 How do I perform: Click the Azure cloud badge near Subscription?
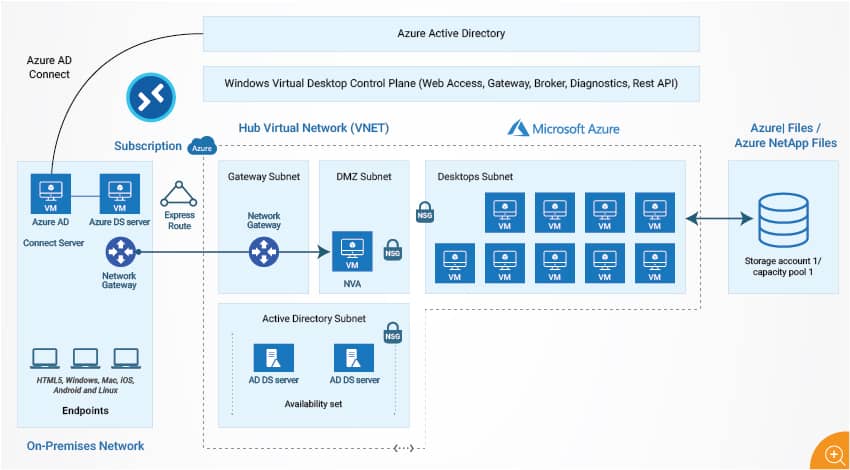(202, 145)
